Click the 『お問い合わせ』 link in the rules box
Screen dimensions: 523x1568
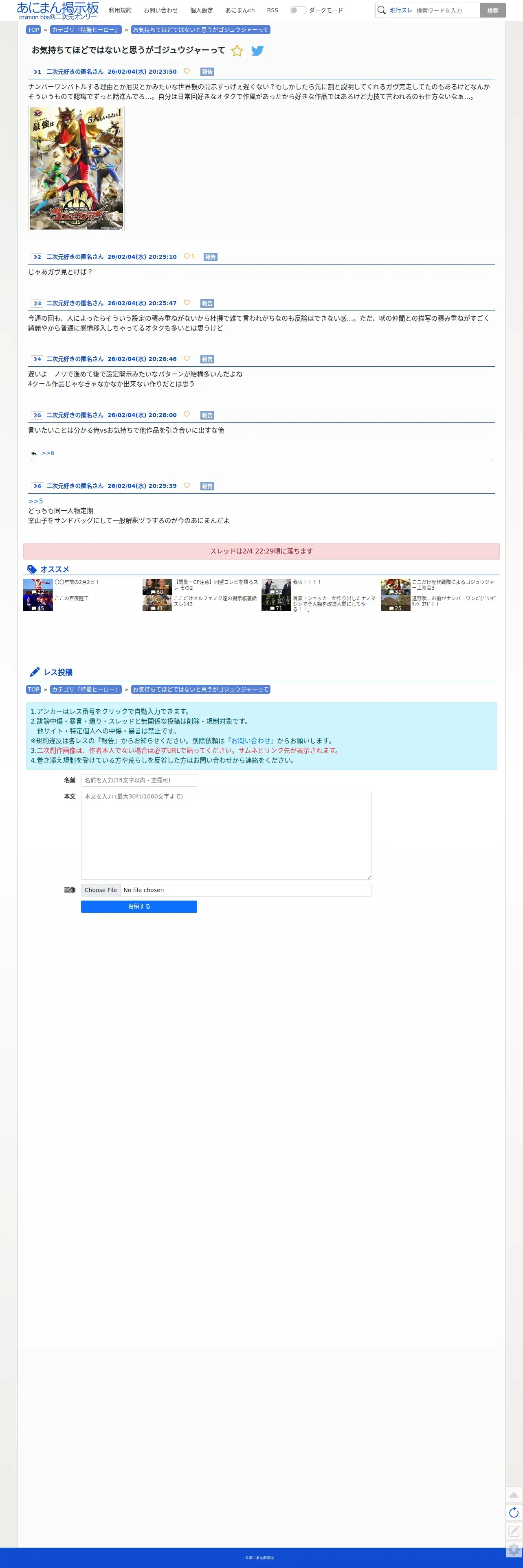(x=251, y=741)
